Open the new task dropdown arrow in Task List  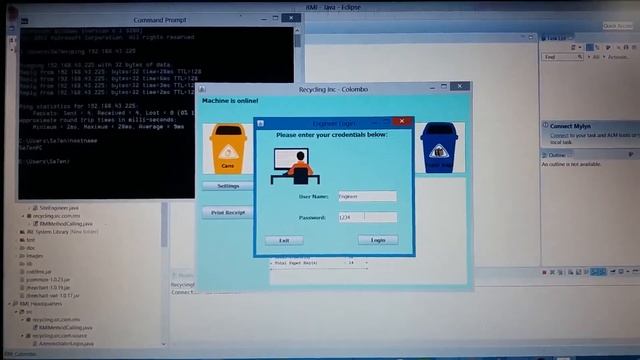click(x=580, y=48)
